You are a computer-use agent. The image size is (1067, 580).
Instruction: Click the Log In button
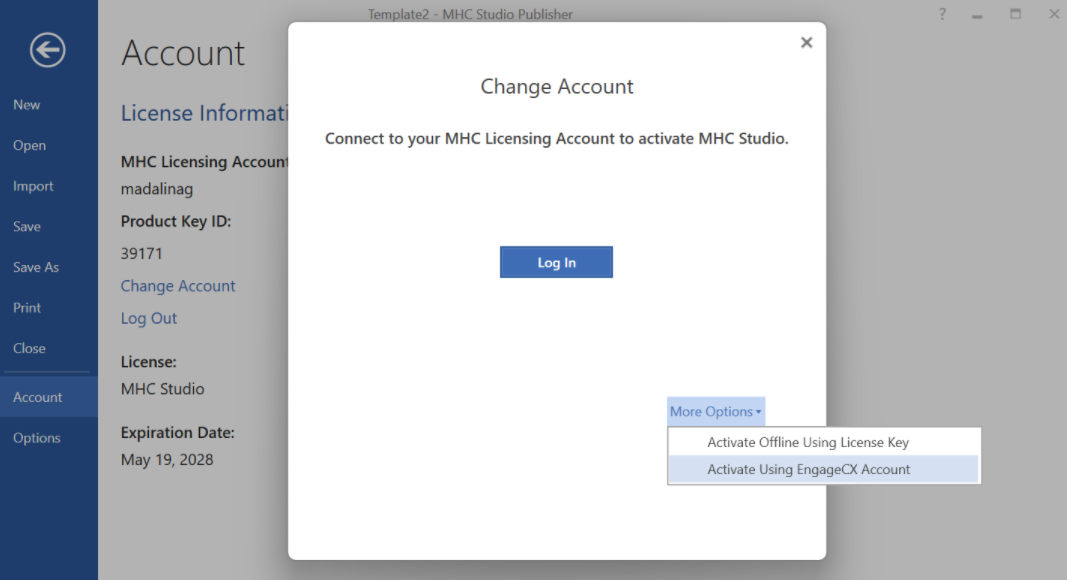(556, 262)
